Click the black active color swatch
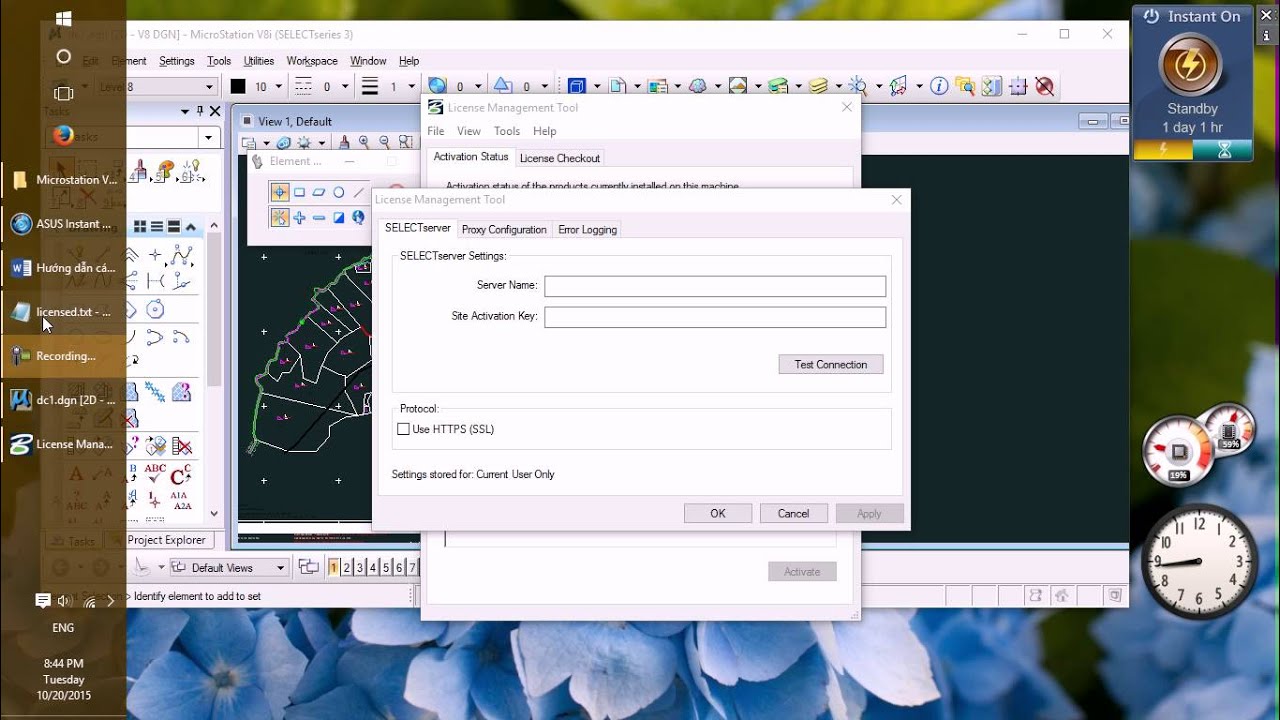1280x720 pixels. (x=238, y=87)
